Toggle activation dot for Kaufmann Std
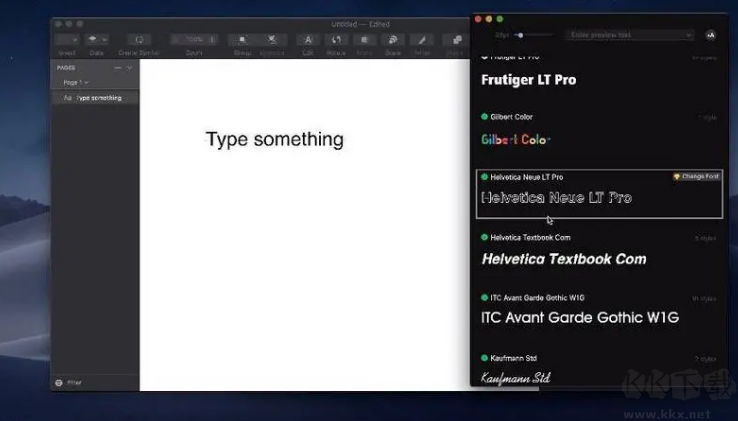This screenshot has width=738, height=421. coord(484,358)
